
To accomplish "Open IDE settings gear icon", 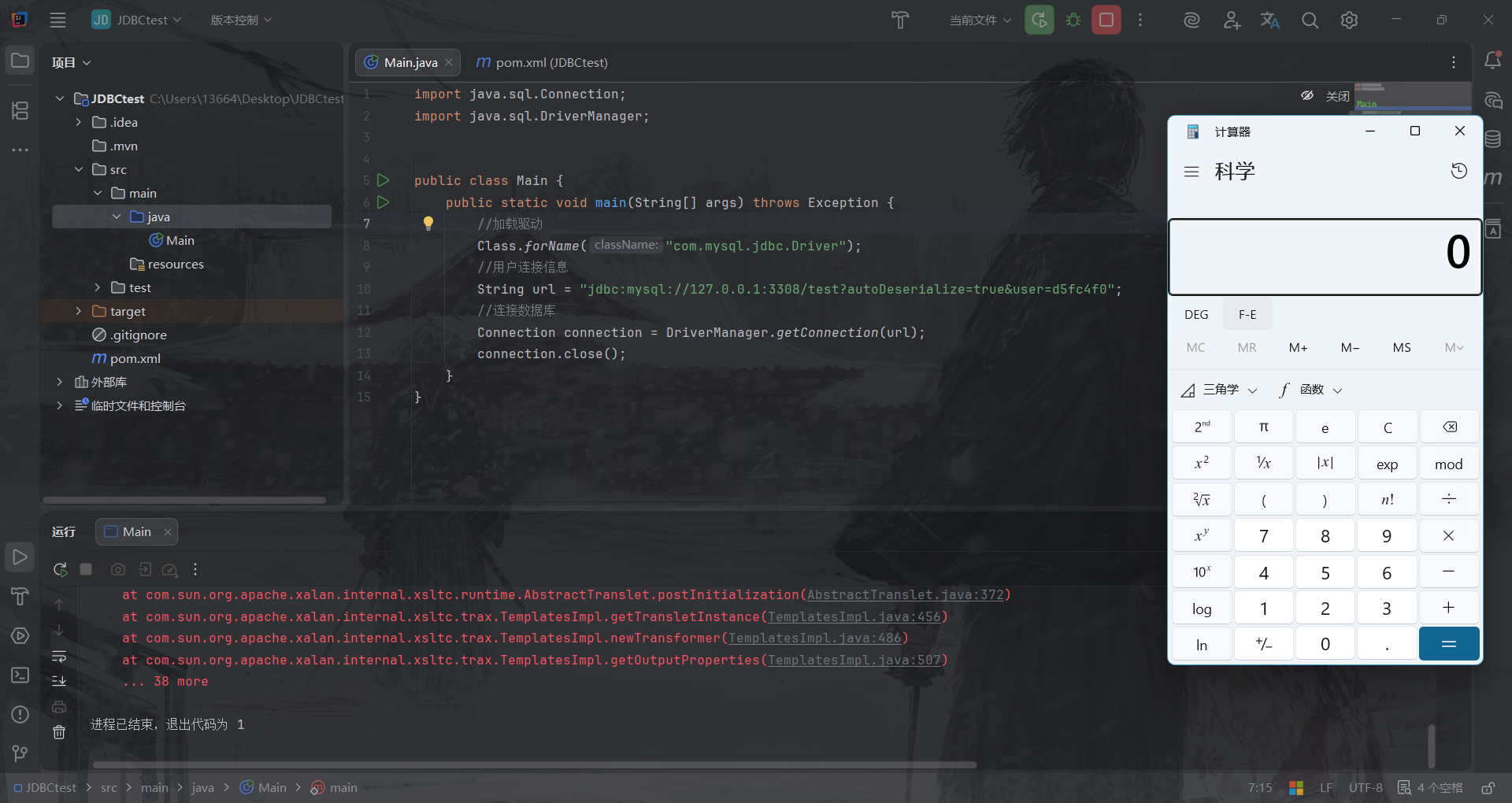I will coord(1349,20).
